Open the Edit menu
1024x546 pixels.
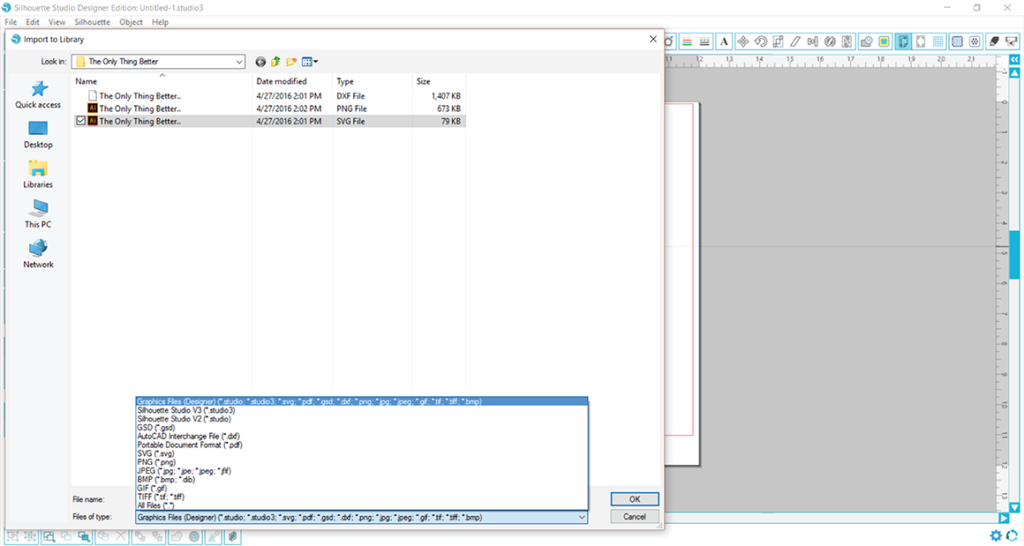point(33,22)
